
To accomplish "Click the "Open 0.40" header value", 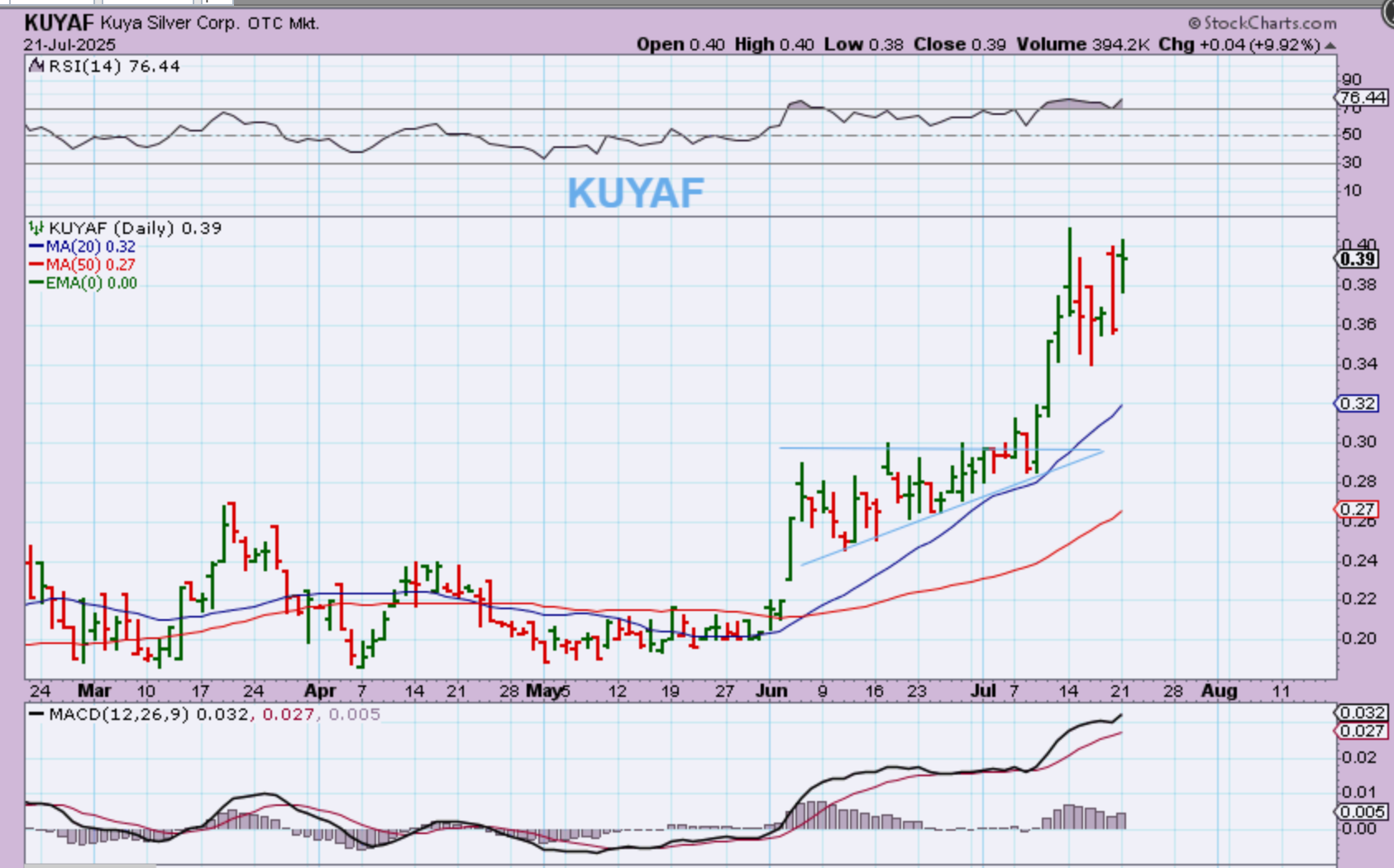I will [x=680, y=45].
